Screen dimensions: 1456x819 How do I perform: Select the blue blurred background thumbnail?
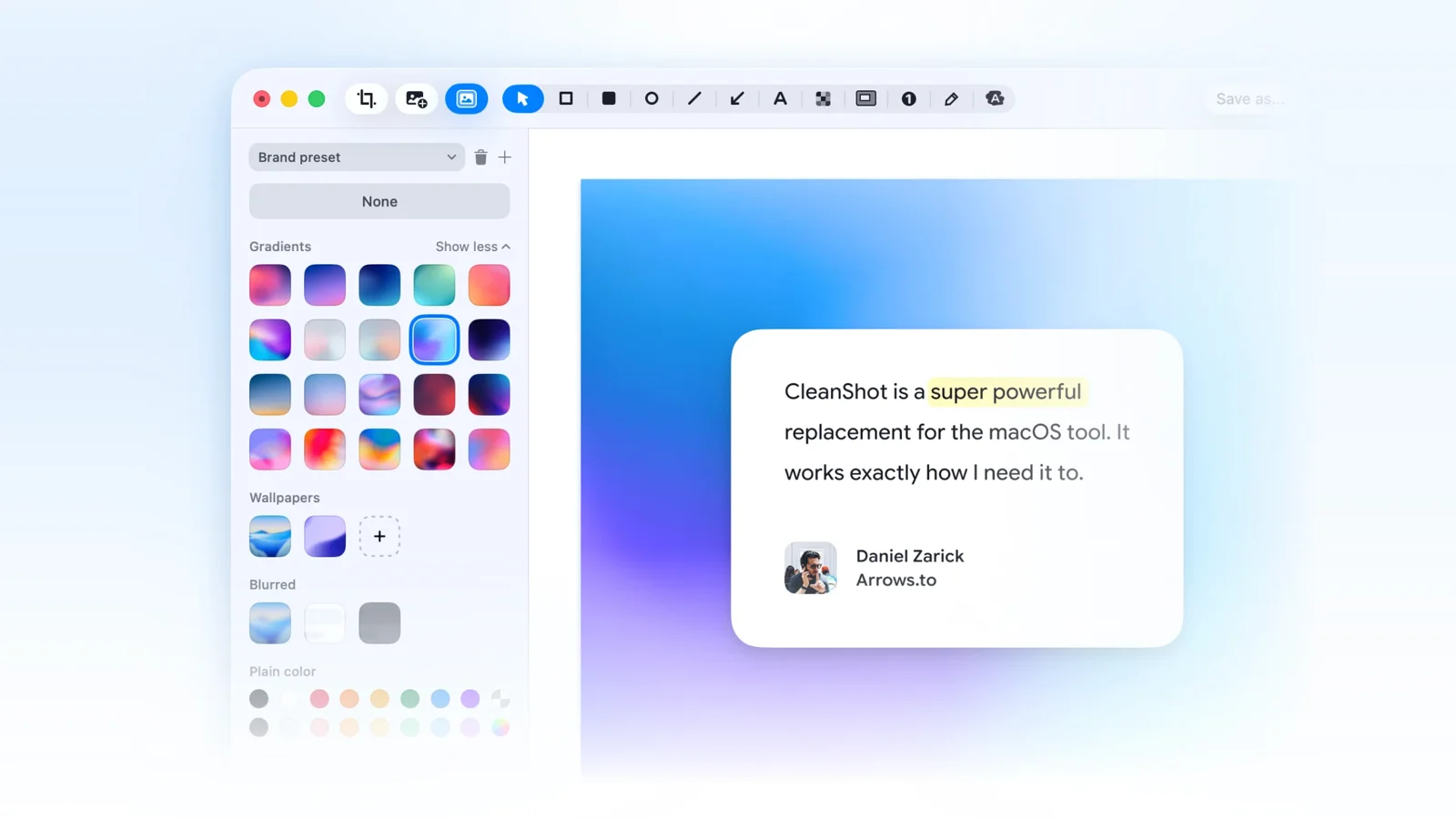270,623
